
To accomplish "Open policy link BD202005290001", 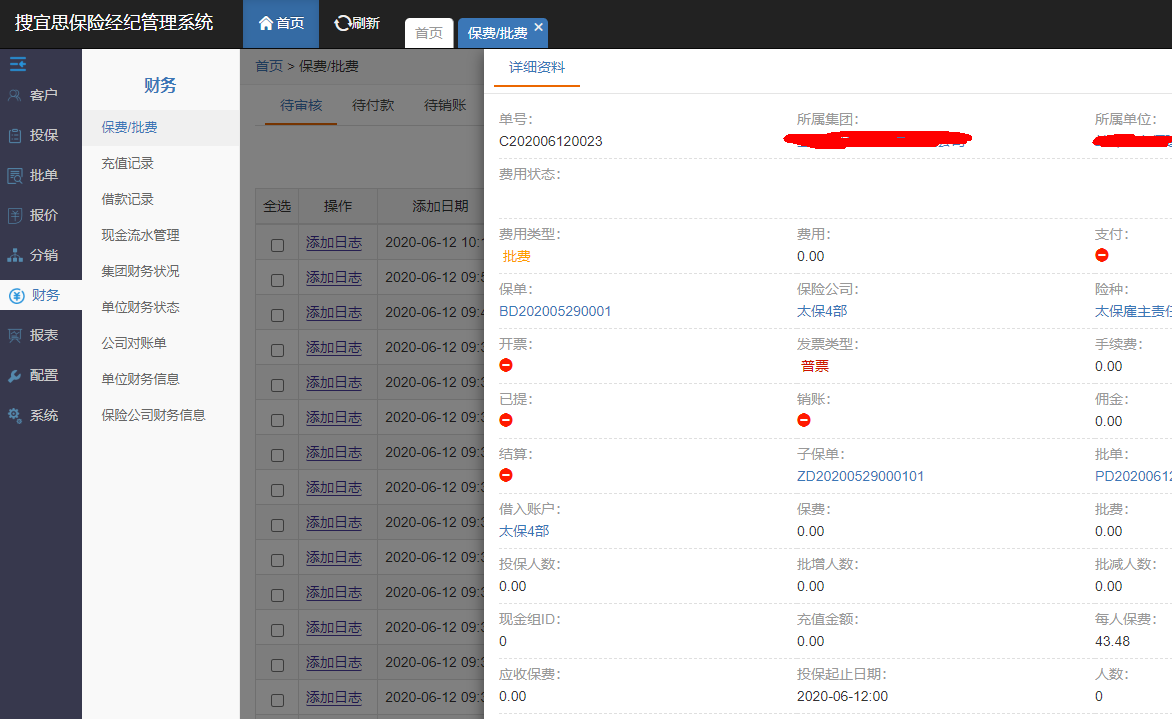I will pyautogui.click(x=555, y=311).
